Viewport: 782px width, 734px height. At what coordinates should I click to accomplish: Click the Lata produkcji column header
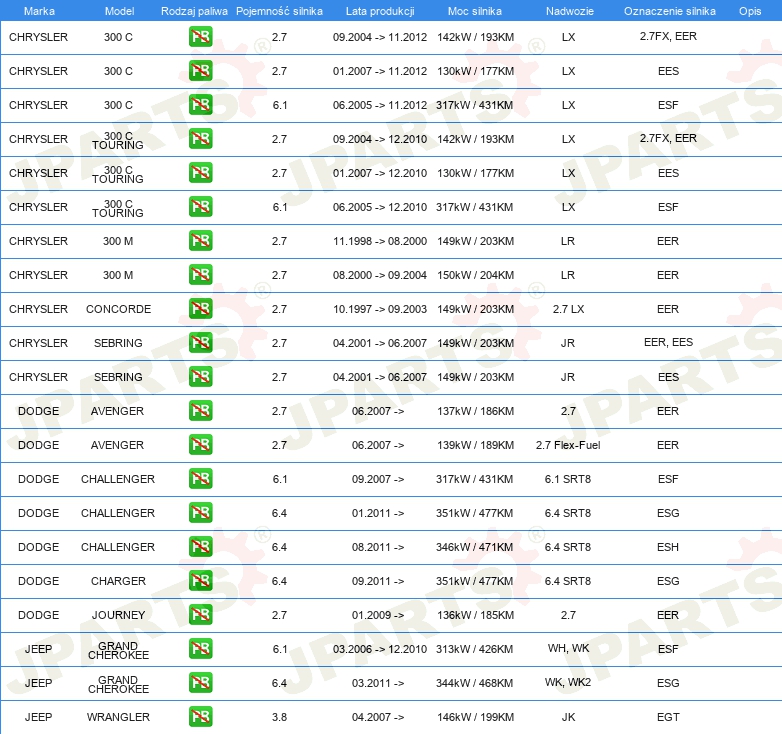click(380, 11)
